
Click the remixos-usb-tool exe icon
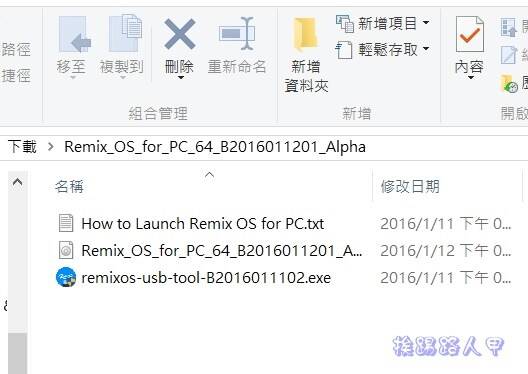point(66,277)
